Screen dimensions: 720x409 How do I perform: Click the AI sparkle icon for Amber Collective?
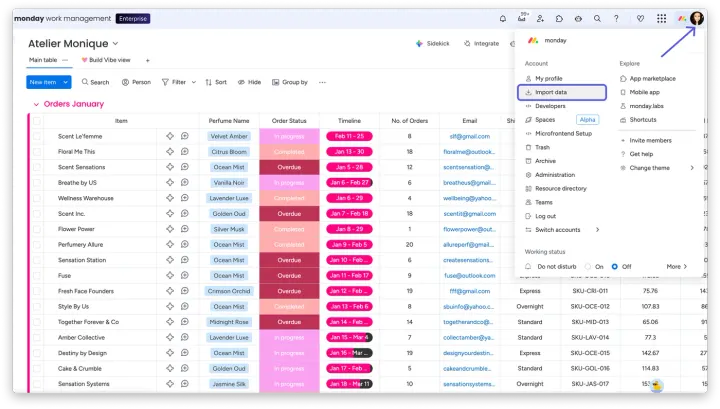click(x=170, y=337)
